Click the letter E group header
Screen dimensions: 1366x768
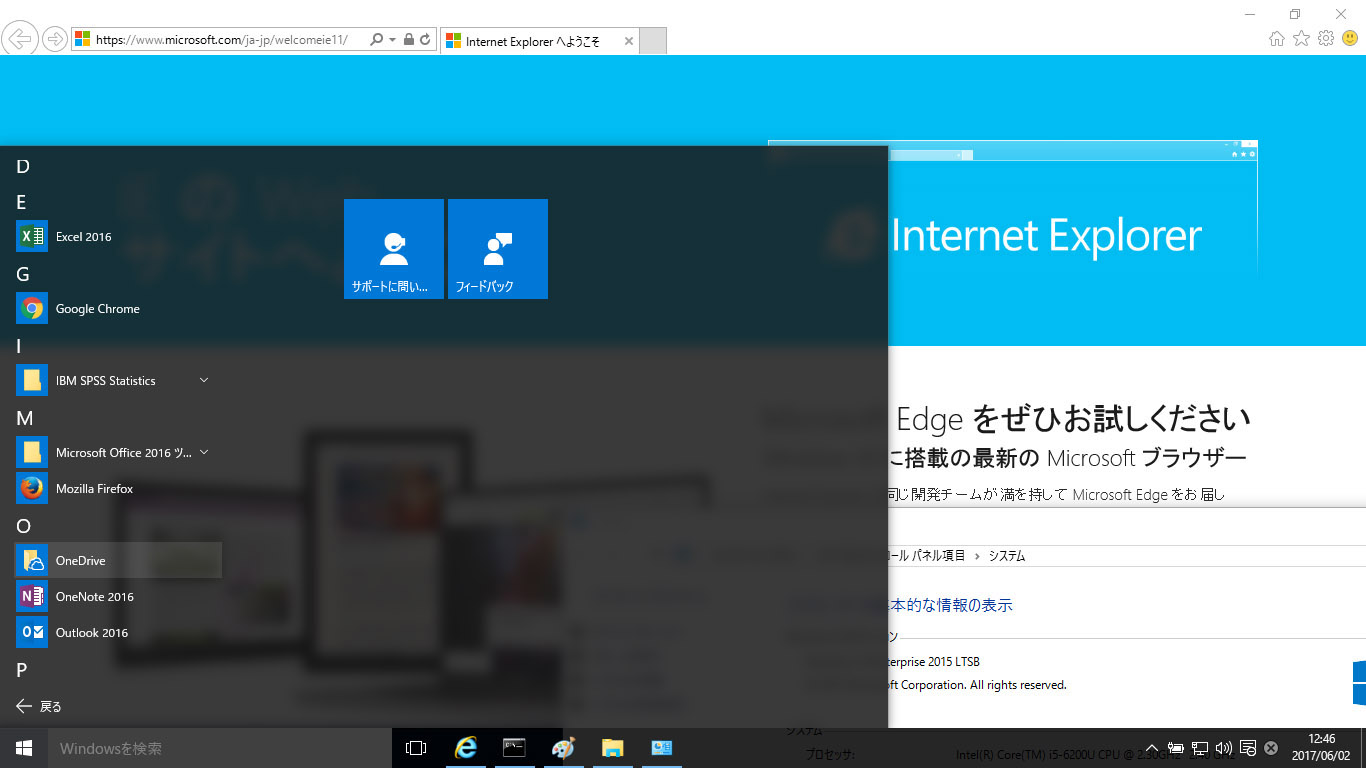[22, 202]
